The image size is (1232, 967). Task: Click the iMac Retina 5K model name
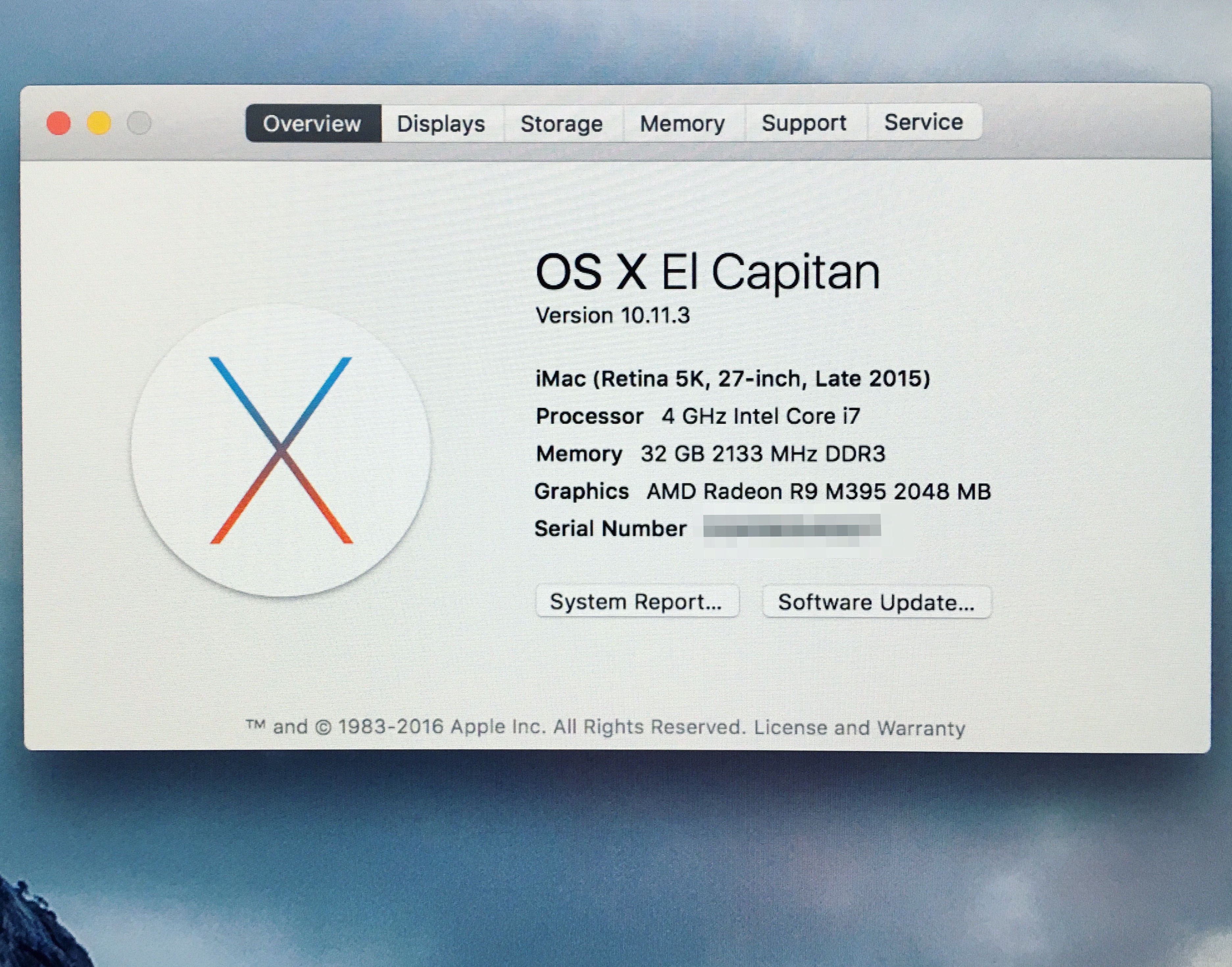click(733, 378)
